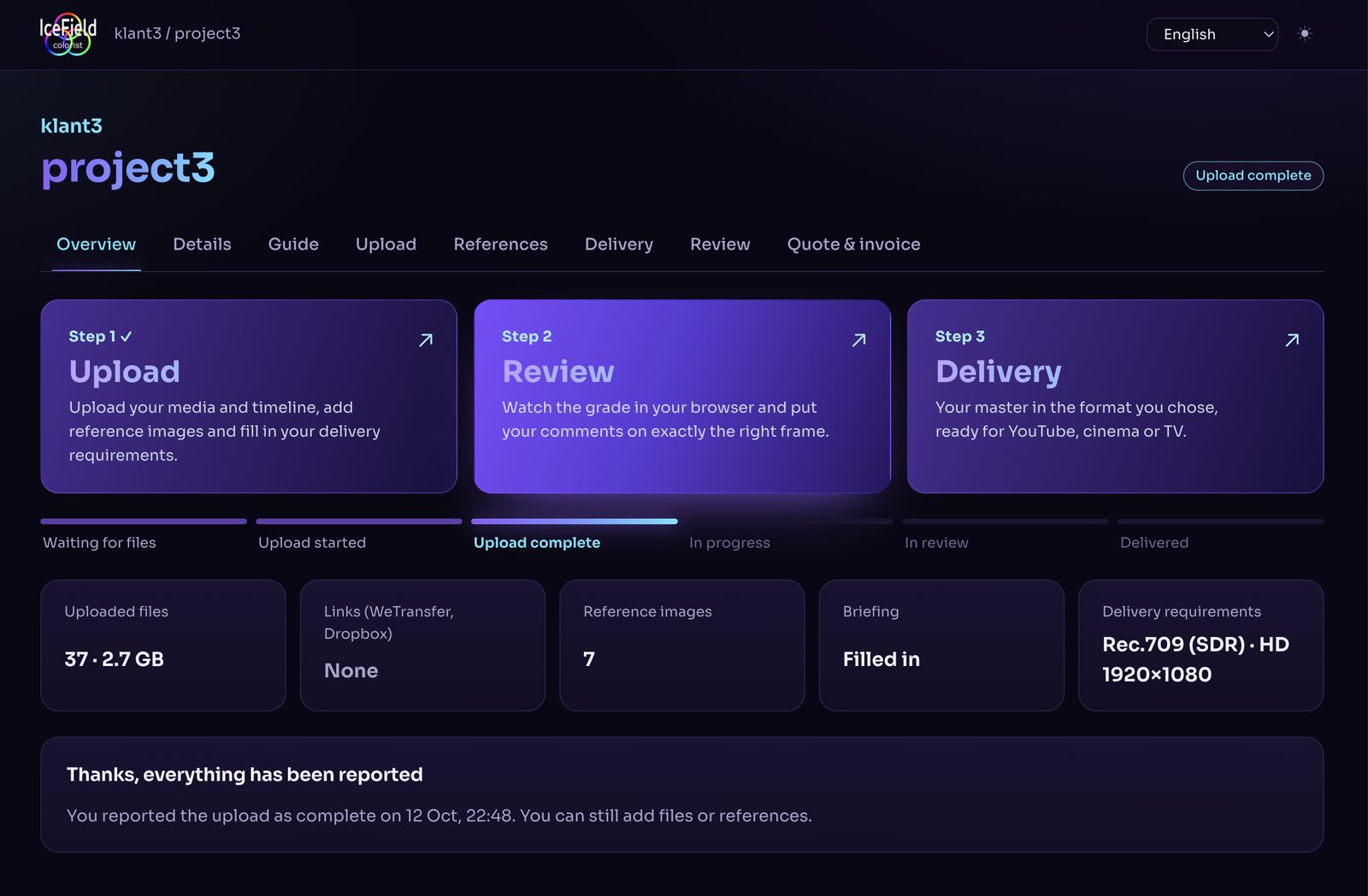Toggle the light/dark theme sun icon
Screen dimensions: 1368x896
click(1304, 34)
